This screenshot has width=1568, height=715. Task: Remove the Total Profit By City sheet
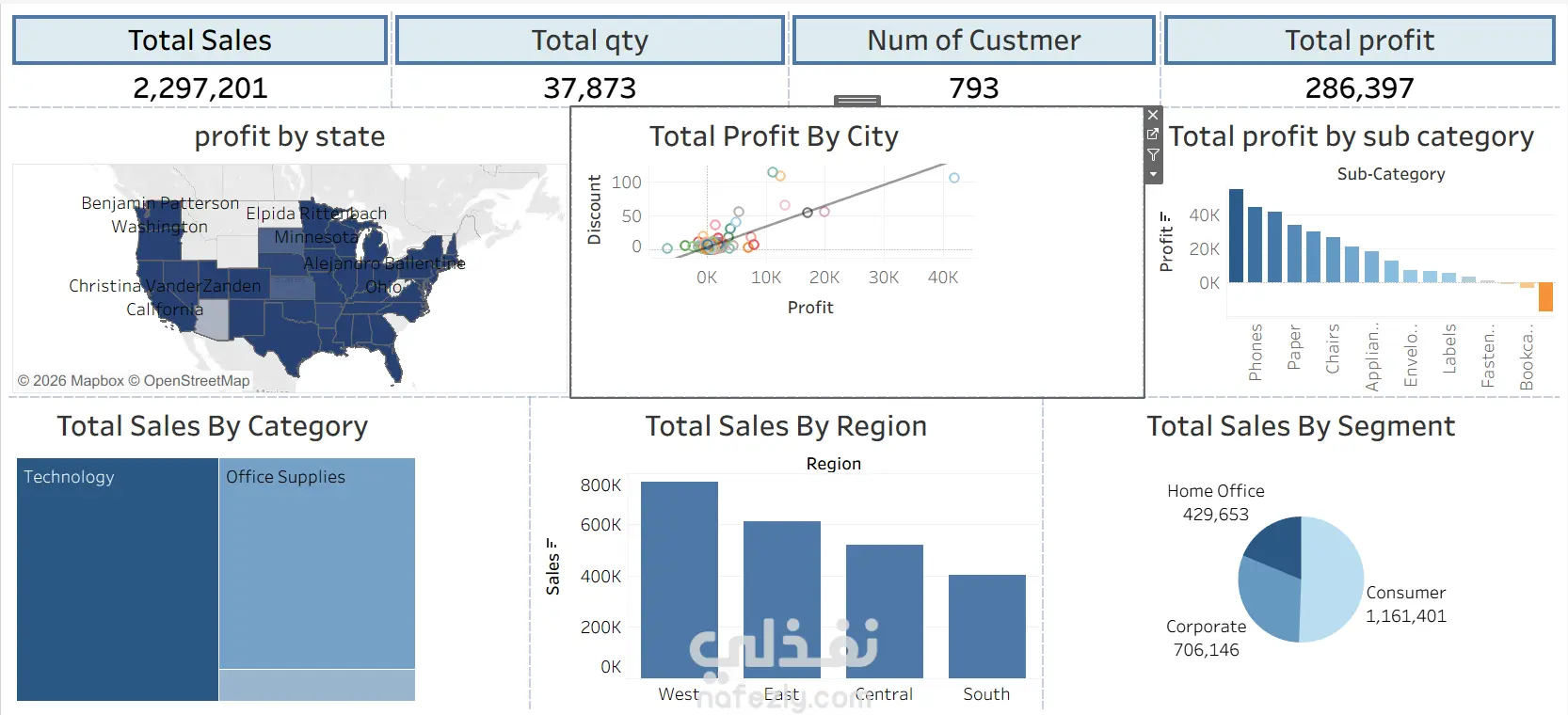click(1153, 115)
